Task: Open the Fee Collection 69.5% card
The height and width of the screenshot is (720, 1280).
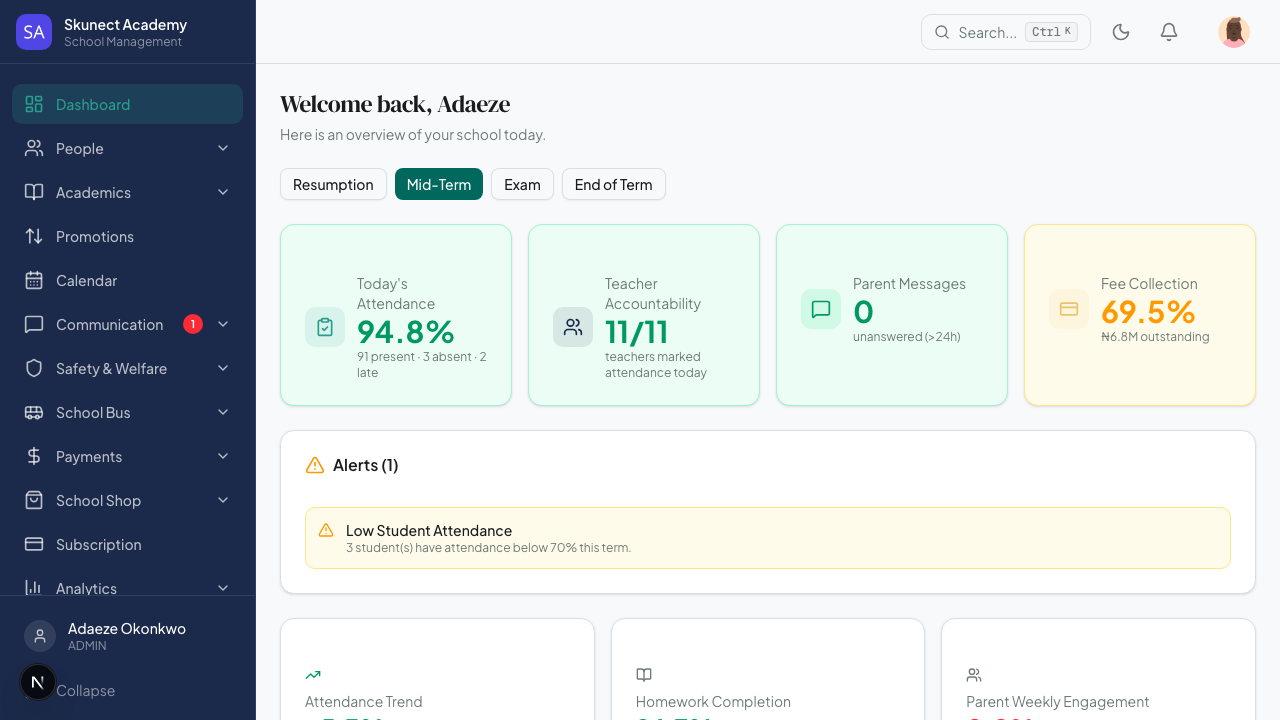Action: (x=1140, y=315)
